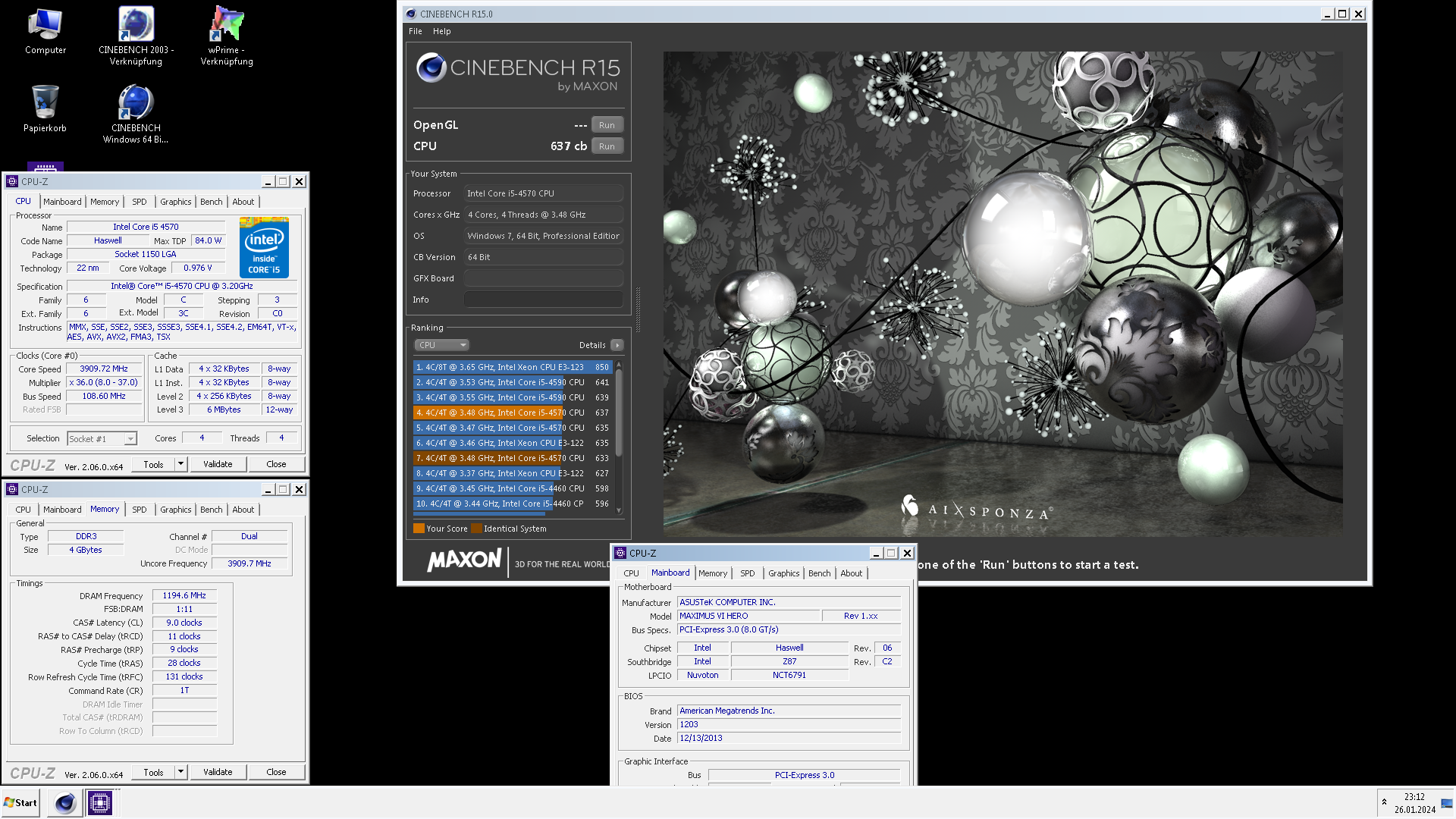Image resolution: width=1456 pixels, height=819 pixels.
Task: Click the Info input field in Cinebench
Action: coord(543,300)
